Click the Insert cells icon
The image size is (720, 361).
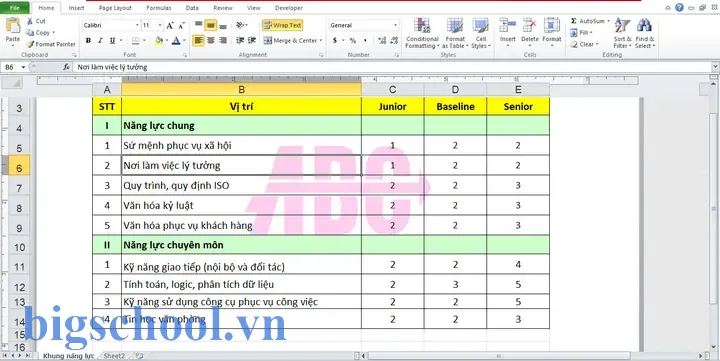(x=507, y=26)
